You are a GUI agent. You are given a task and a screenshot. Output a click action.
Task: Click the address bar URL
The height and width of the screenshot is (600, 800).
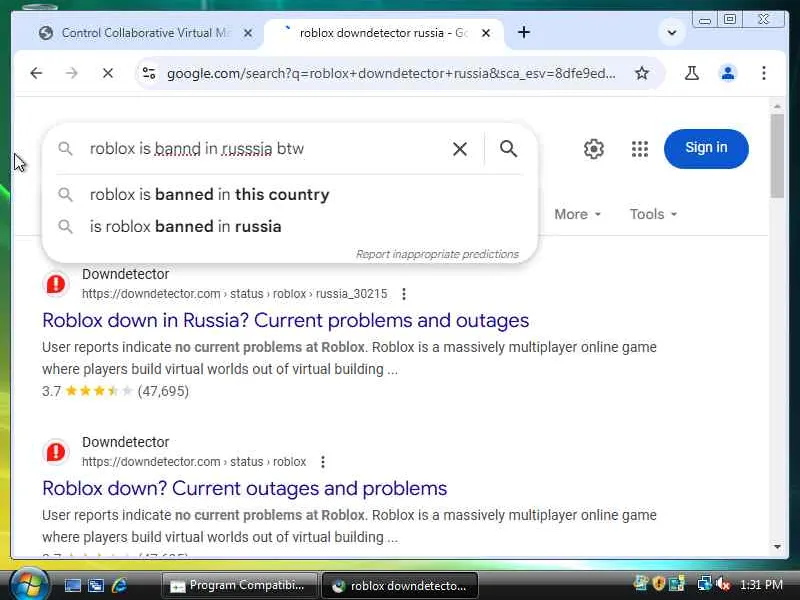tap(391, 73)
